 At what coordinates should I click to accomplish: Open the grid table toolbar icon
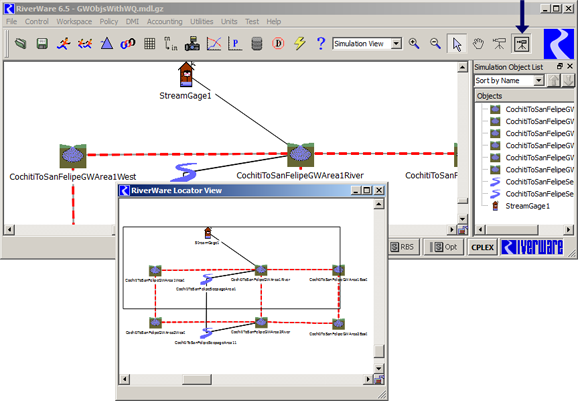click(149, 43)
